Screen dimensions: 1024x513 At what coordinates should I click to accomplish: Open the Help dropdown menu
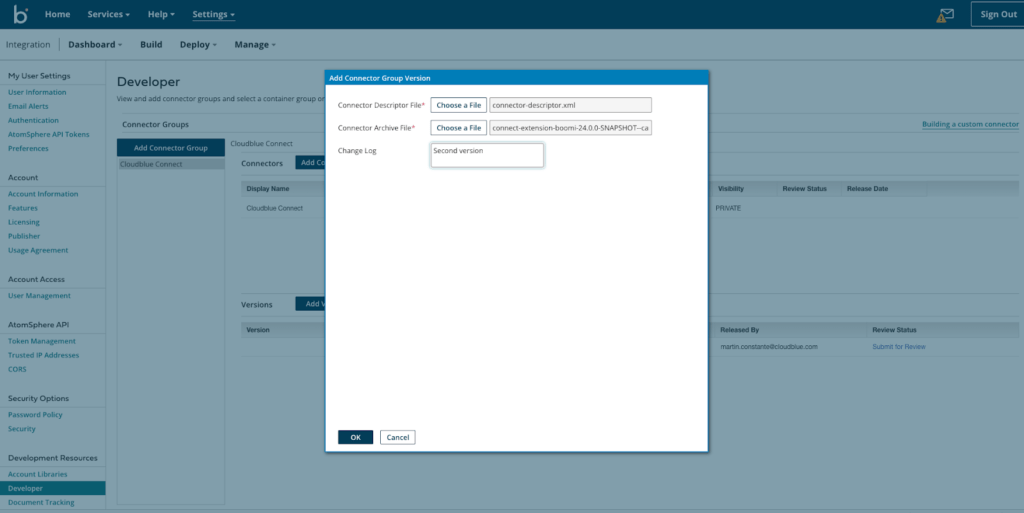161,14
